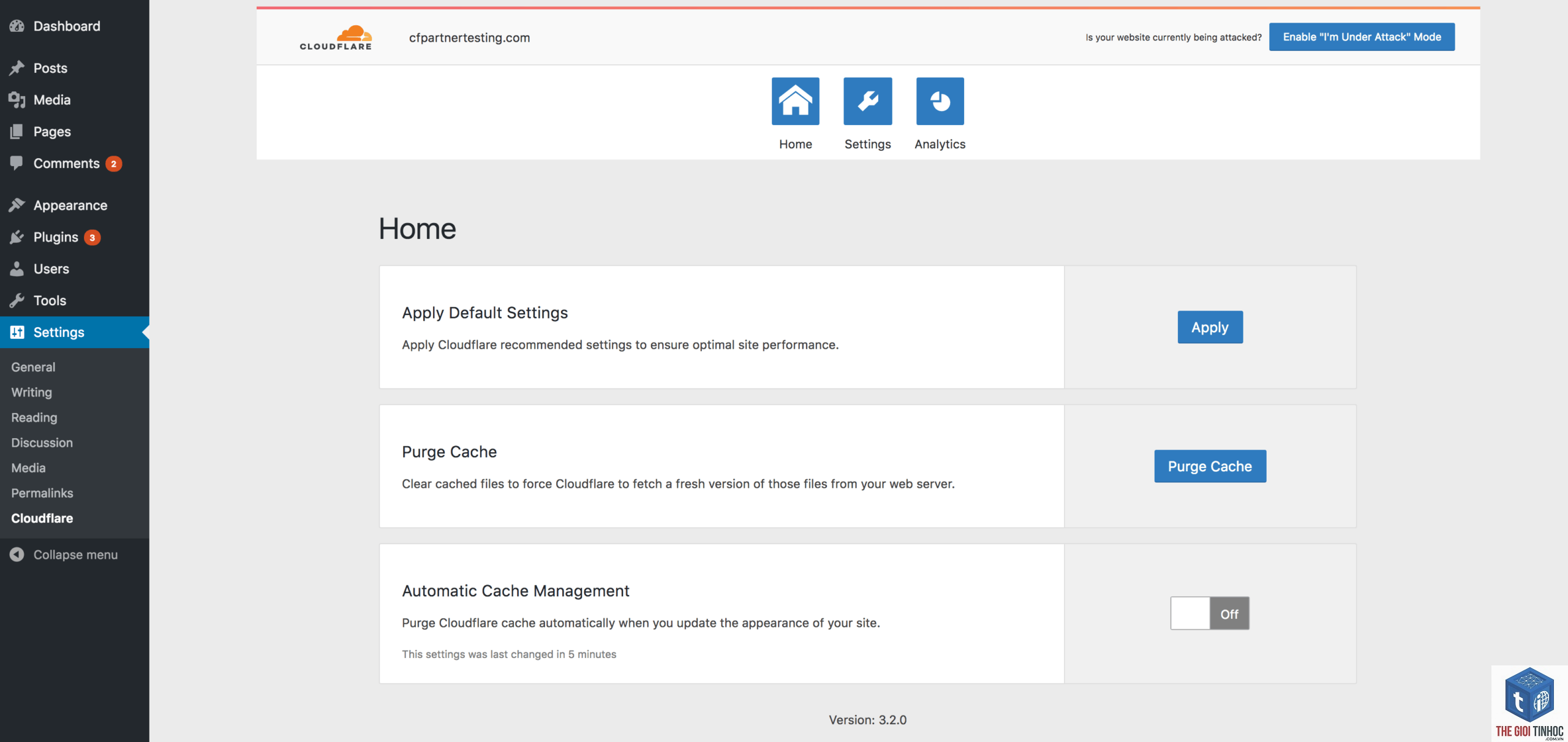The width and height of the screenshot is (1568, 742).
Task: Click the Posts pin icon
Action: coord(17,67)
